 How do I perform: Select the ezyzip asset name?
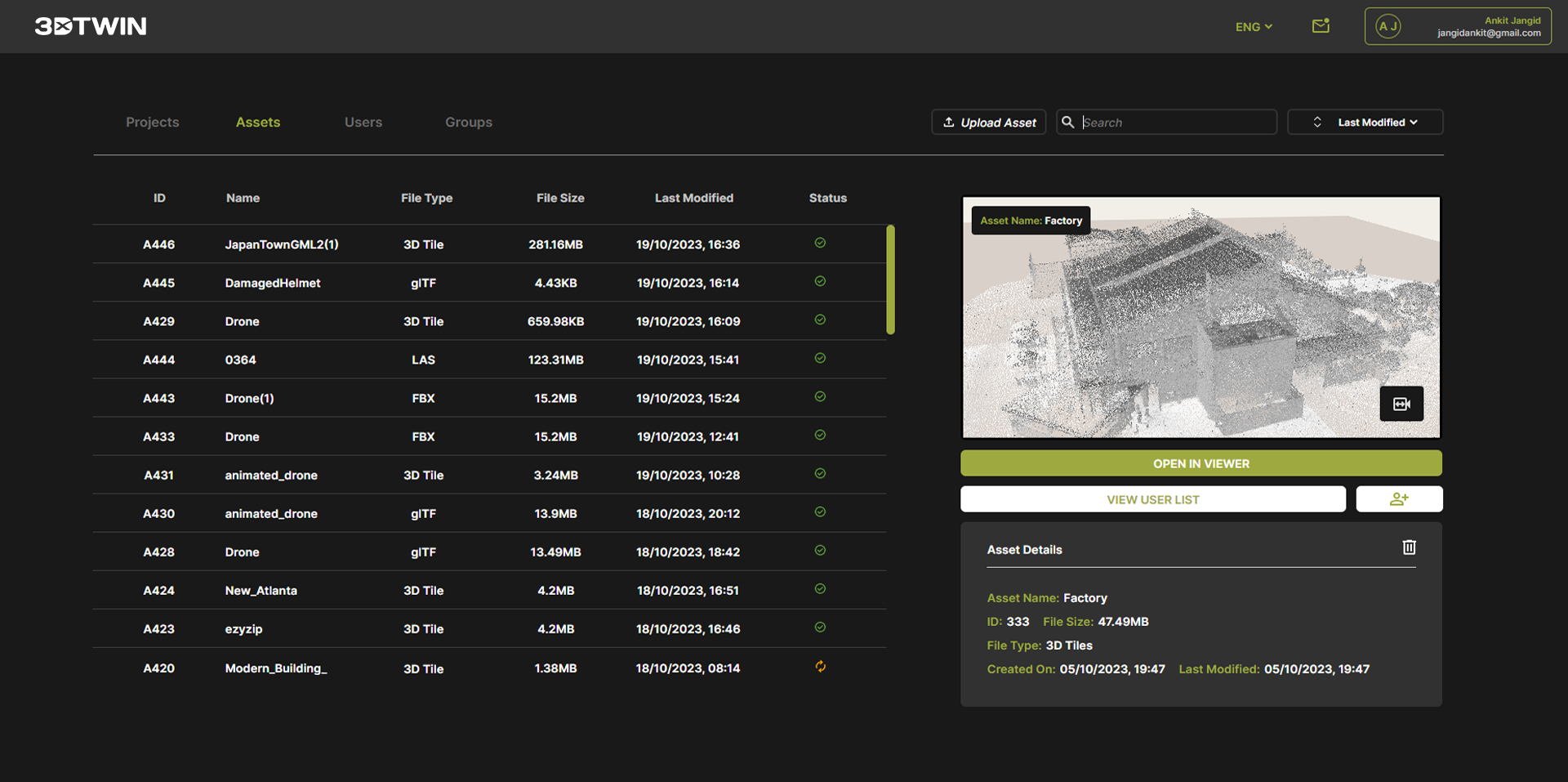(x=244, y=629)
